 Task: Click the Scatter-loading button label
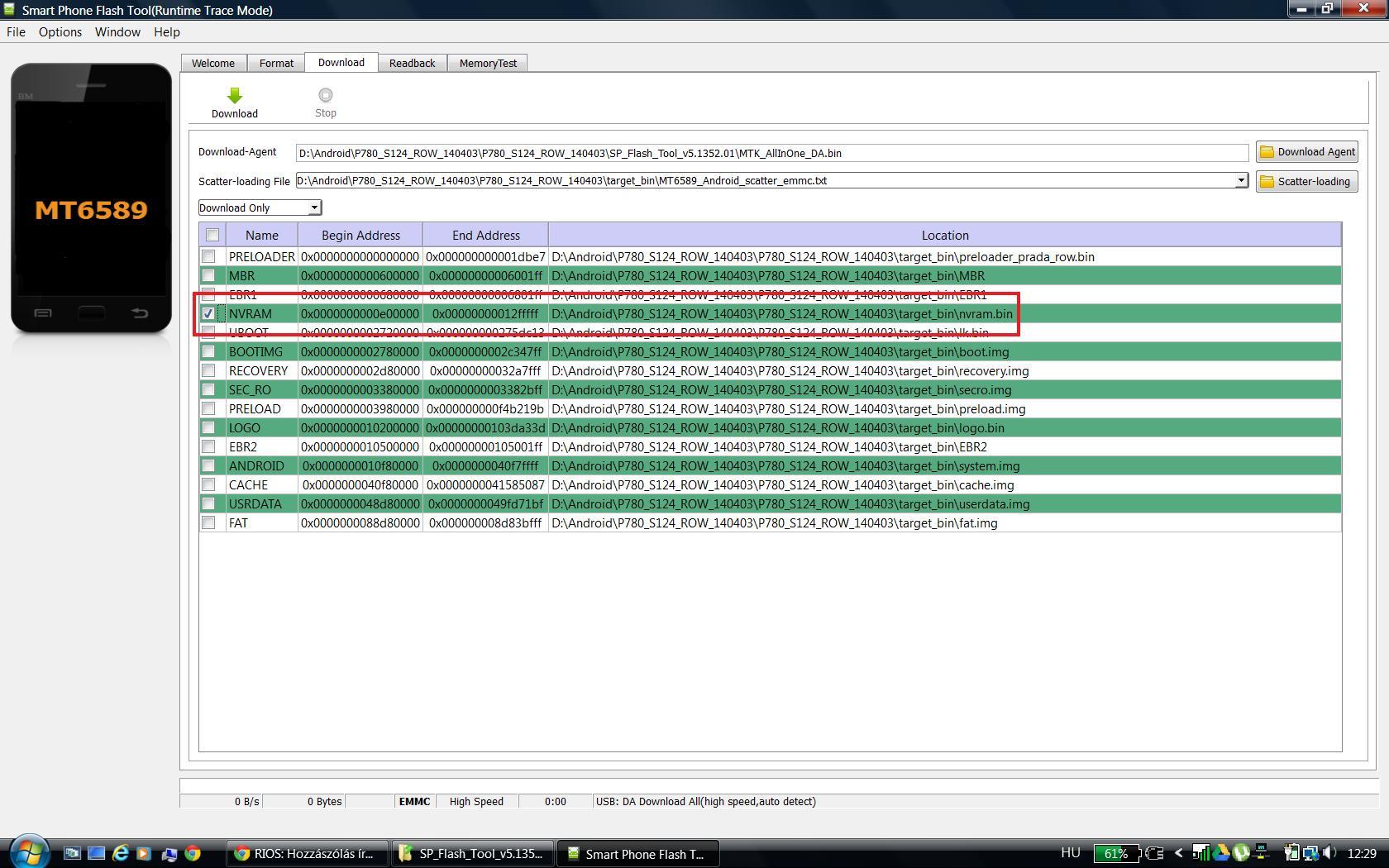[1313, 182]
